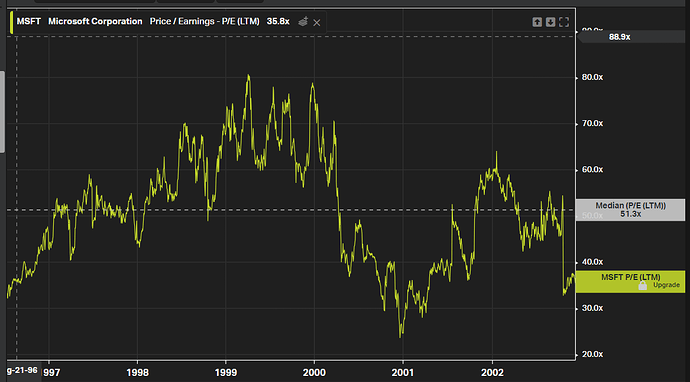Click the add-layer stack icon beside 35.8x
690x382 pixels.
303,22
